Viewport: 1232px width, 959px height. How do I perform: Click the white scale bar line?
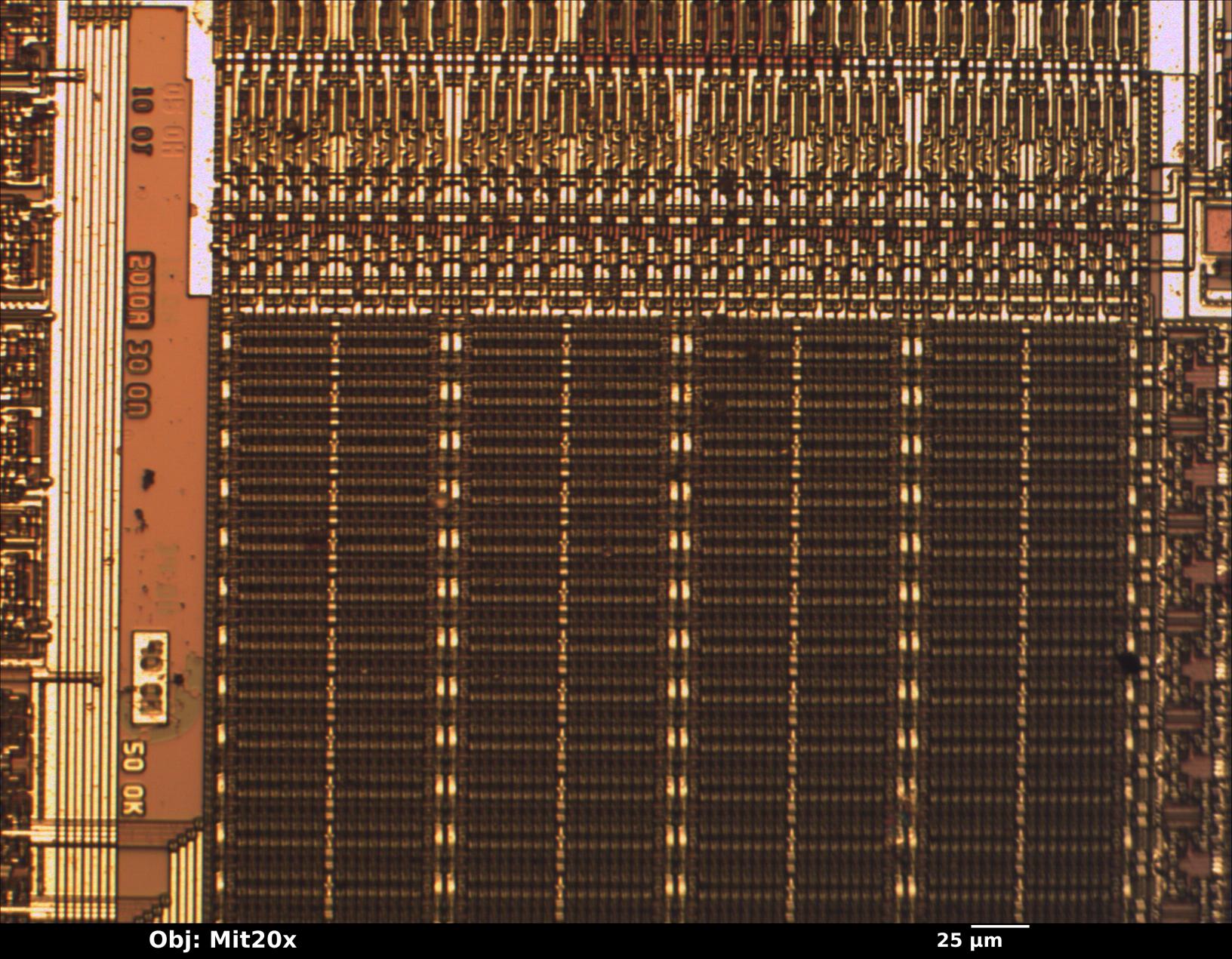point(999,925)
